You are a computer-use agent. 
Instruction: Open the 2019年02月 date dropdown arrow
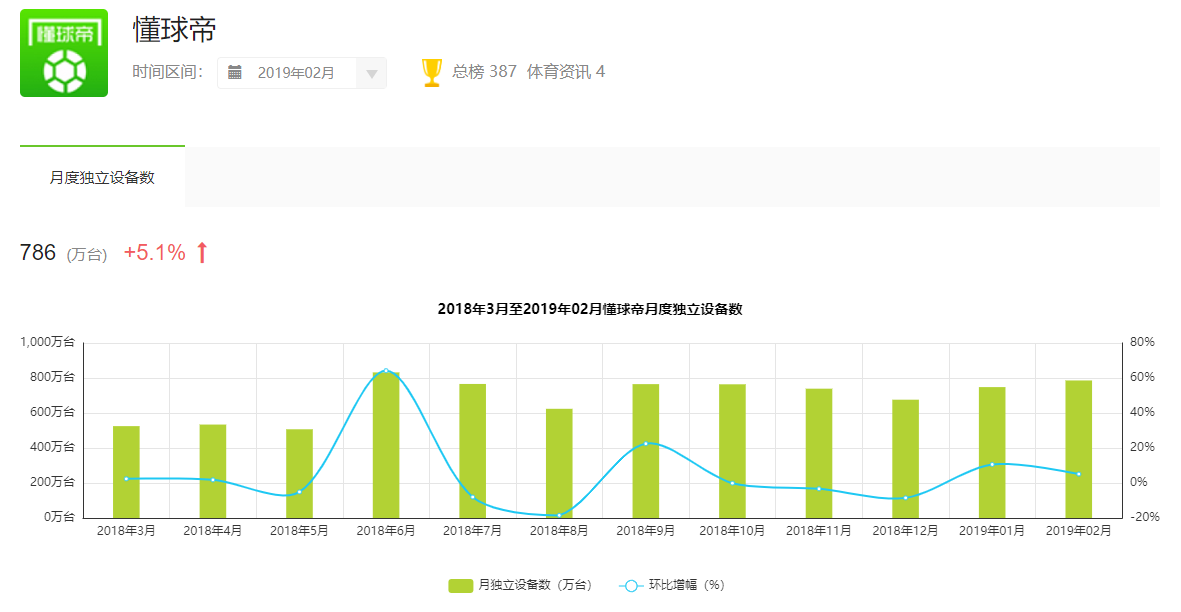(x=371, y=74)
